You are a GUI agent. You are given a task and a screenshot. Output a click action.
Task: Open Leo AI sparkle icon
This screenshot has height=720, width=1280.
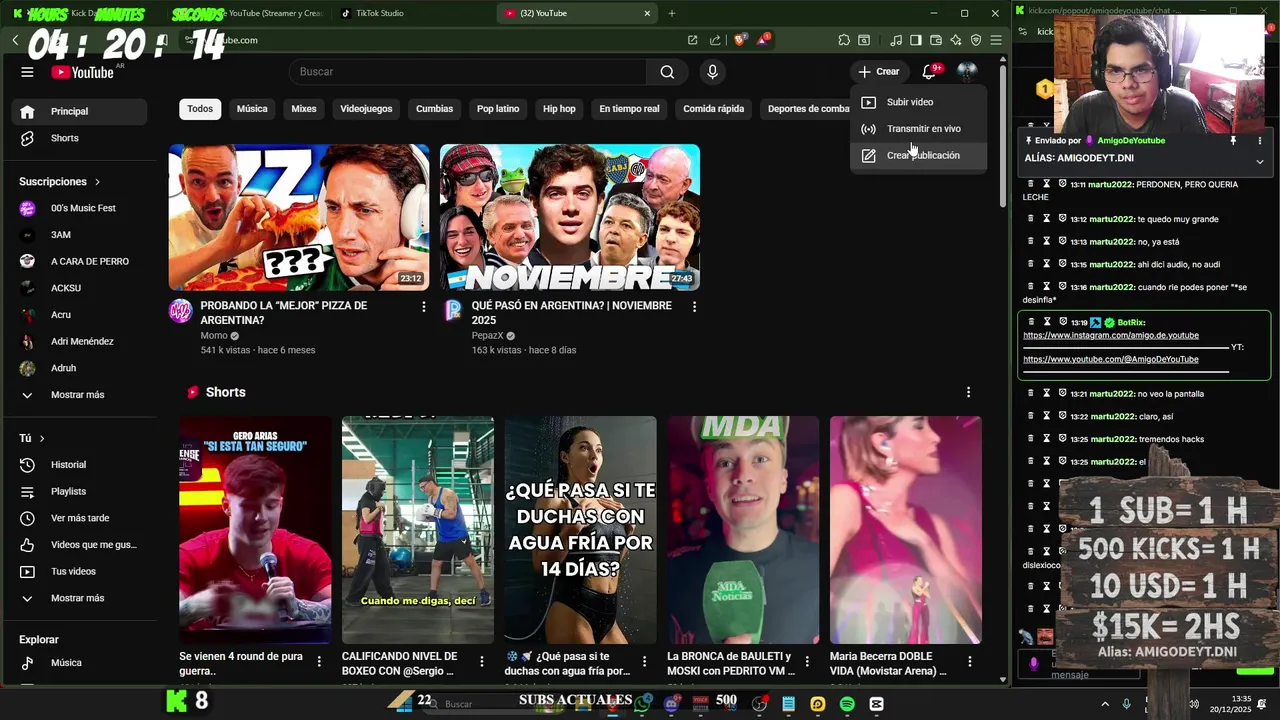[x=956, y=40]
